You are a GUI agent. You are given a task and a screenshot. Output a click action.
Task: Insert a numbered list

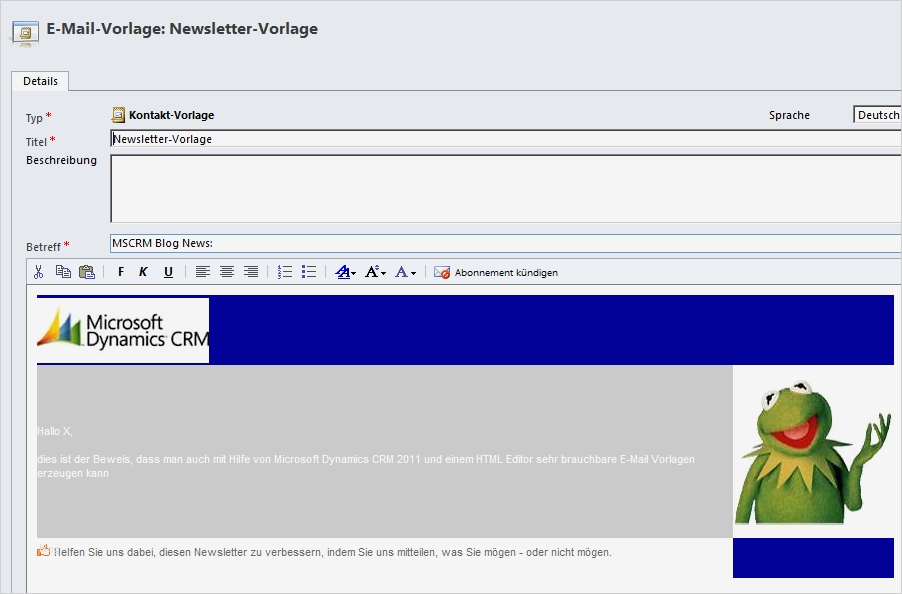[x=285, y=272]
